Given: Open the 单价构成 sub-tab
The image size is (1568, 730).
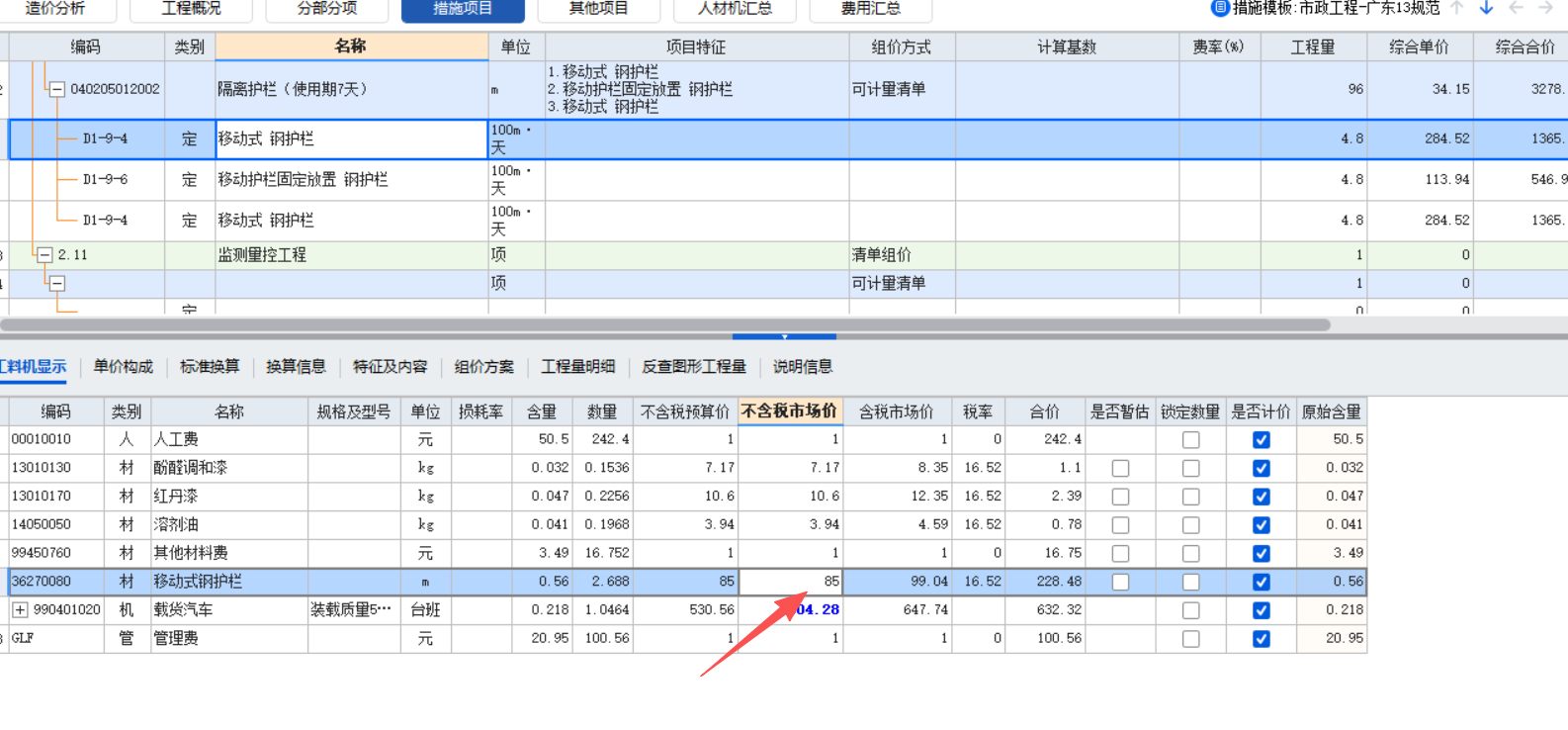Looking at the screenshot, I should coord(124,367).
